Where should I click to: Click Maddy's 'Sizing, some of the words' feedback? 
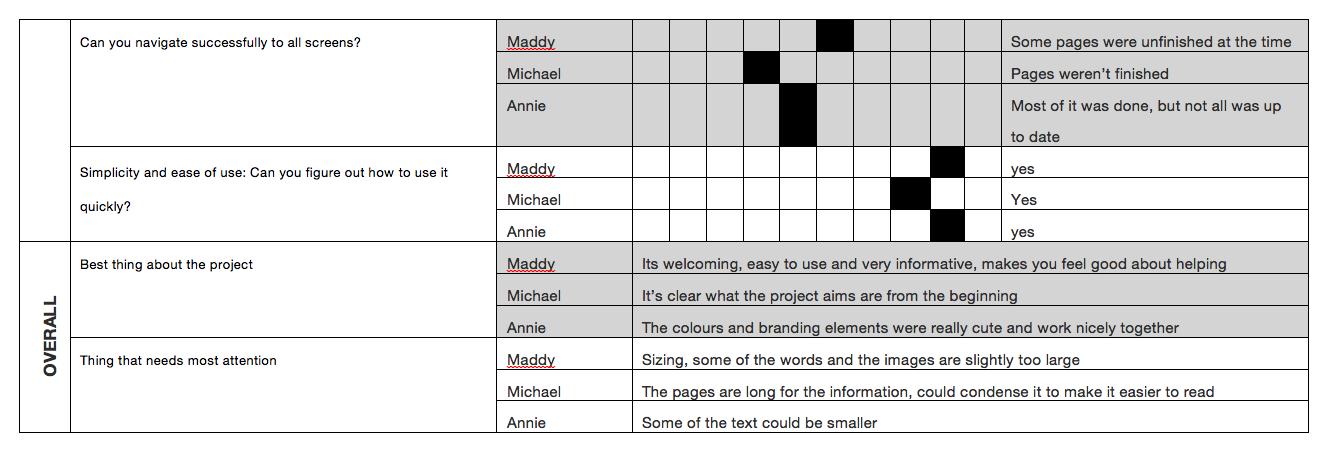click(860, 360)
